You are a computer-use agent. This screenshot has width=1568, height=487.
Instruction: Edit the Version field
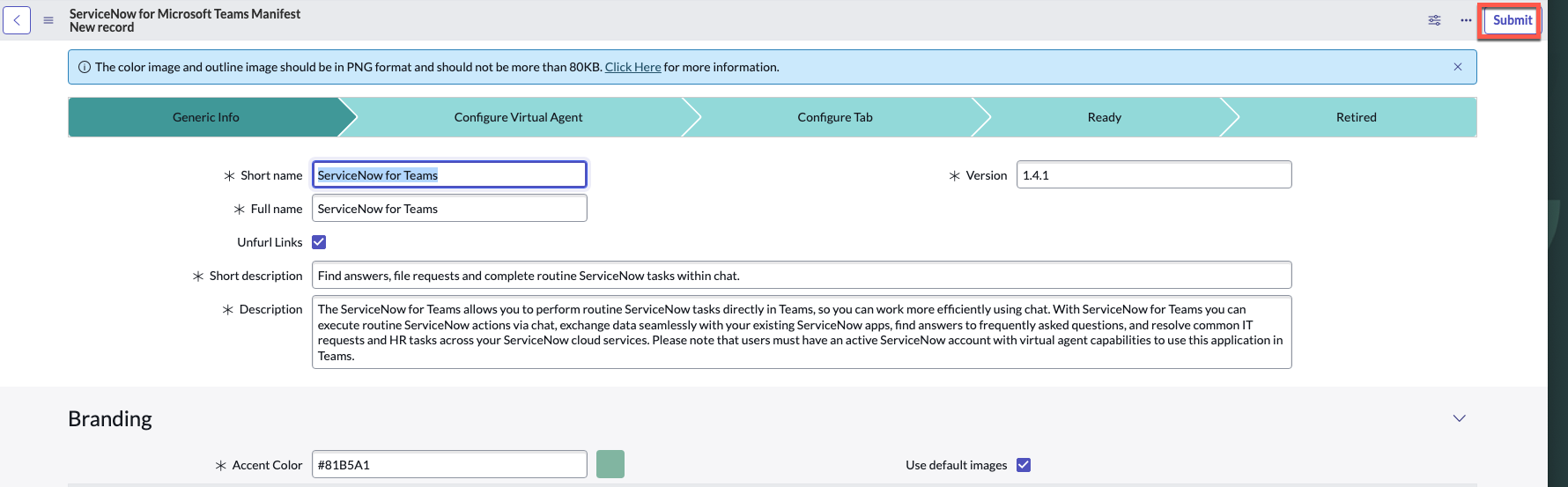1154,174
